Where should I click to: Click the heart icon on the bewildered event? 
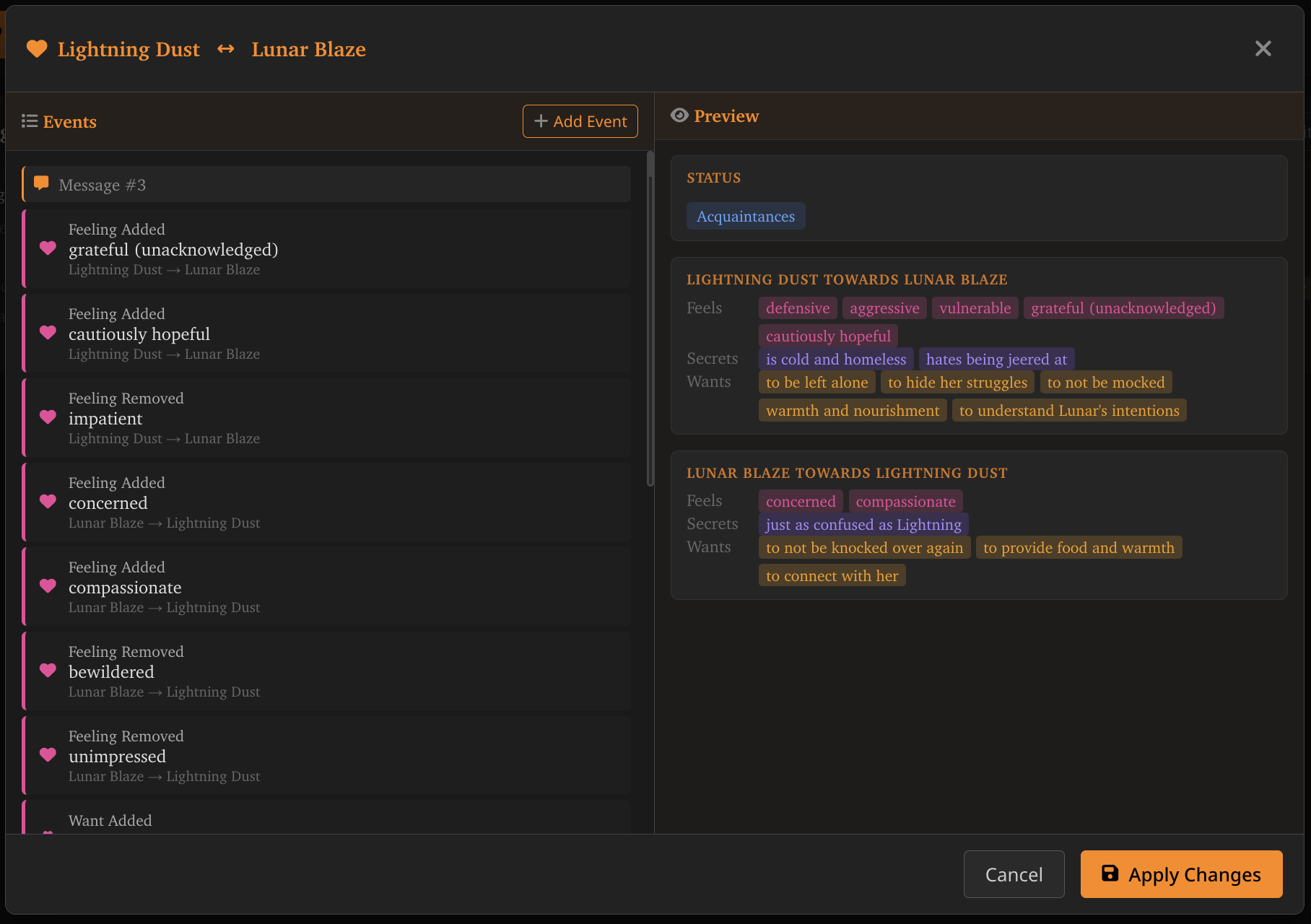point(48,671)
